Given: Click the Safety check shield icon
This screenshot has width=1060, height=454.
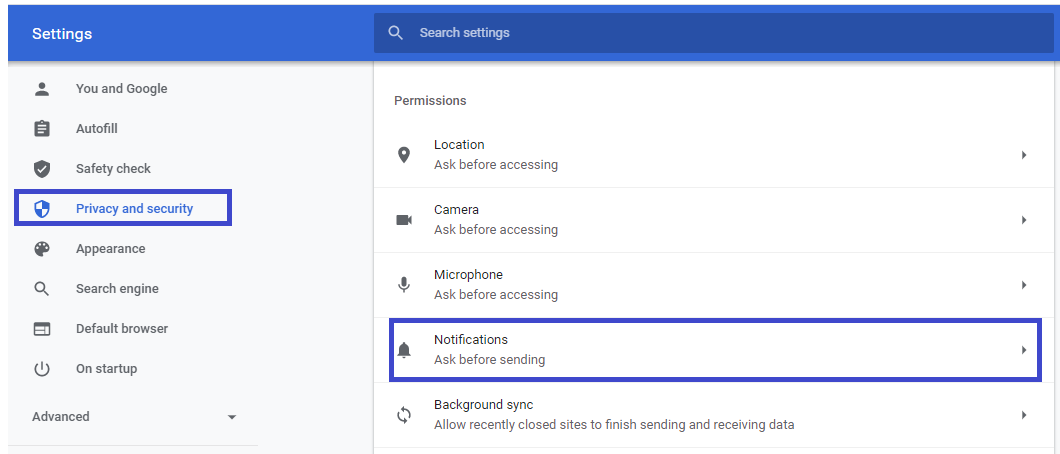Looking at the screenshot, I should tap(42, 169).
